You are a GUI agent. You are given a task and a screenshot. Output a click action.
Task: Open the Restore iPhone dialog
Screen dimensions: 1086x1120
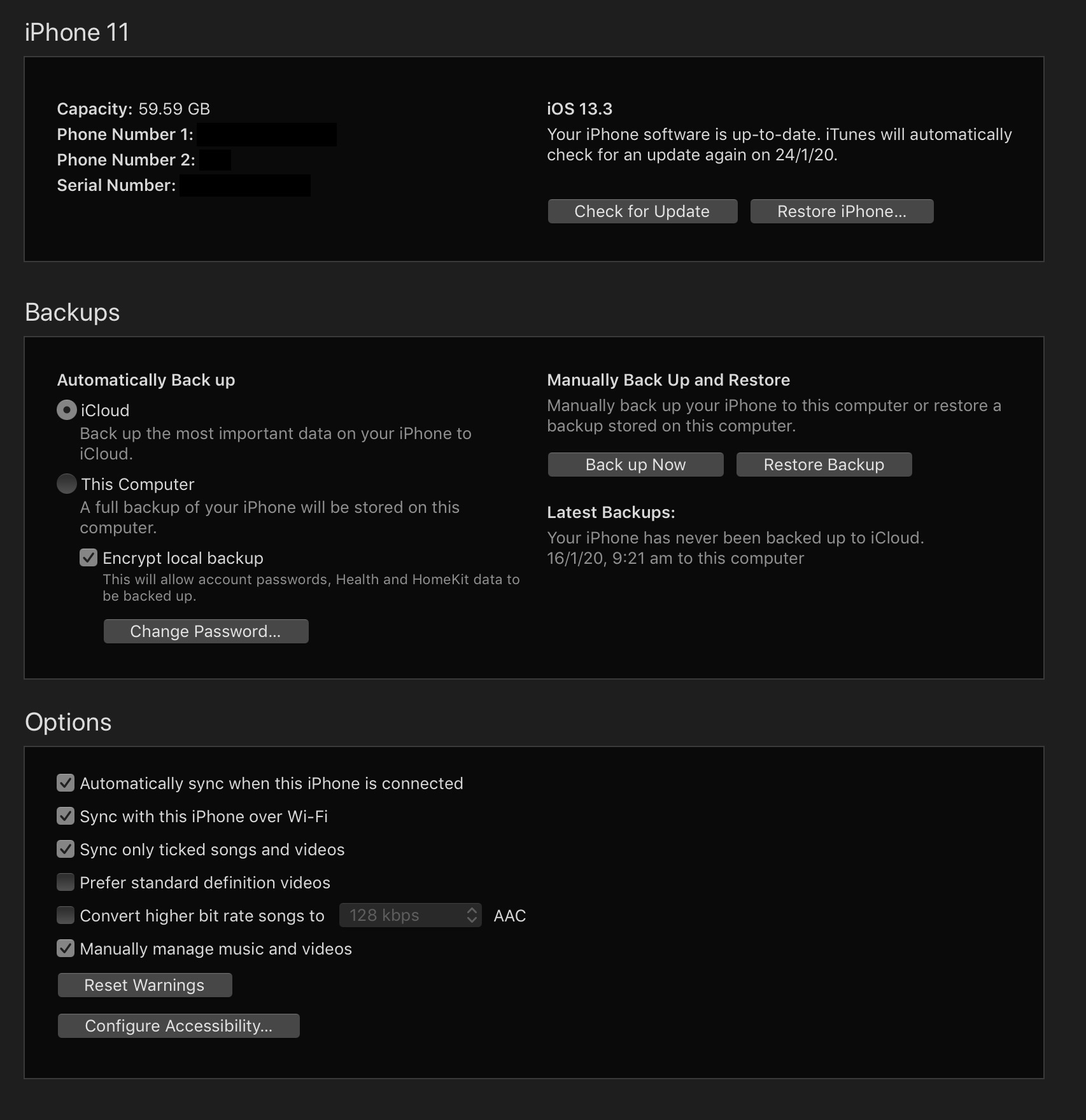[x=842, y=211]
